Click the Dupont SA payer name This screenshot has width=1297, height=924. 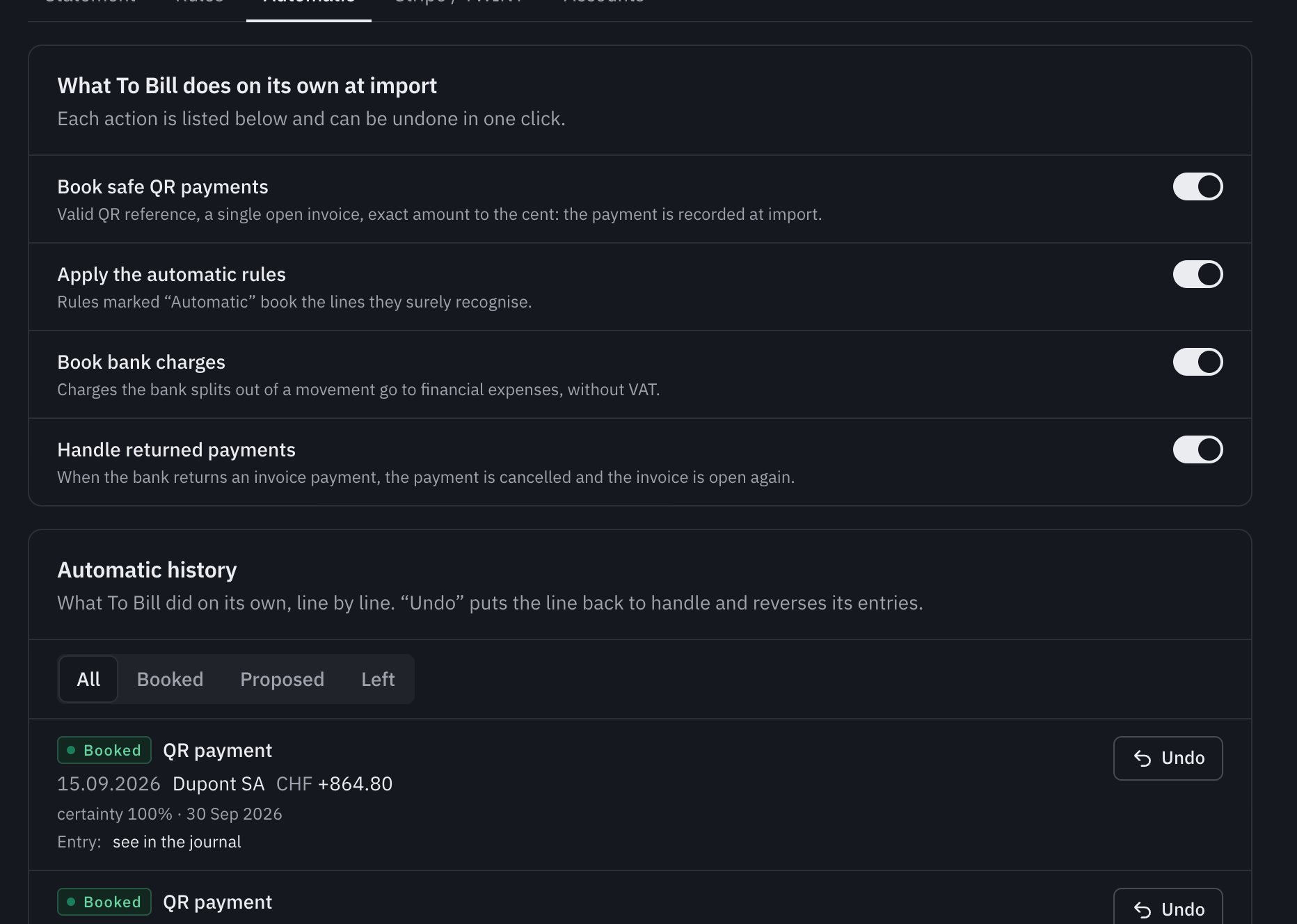coord(218,784)
